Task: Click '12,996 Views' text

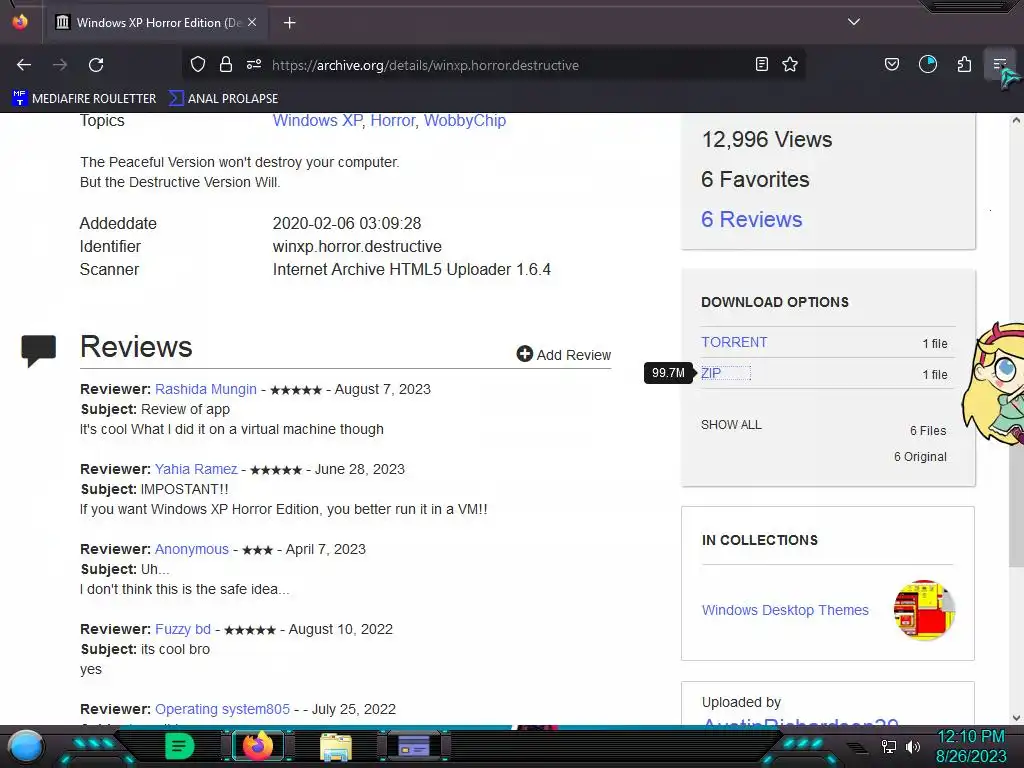Action: pos(767,140)
